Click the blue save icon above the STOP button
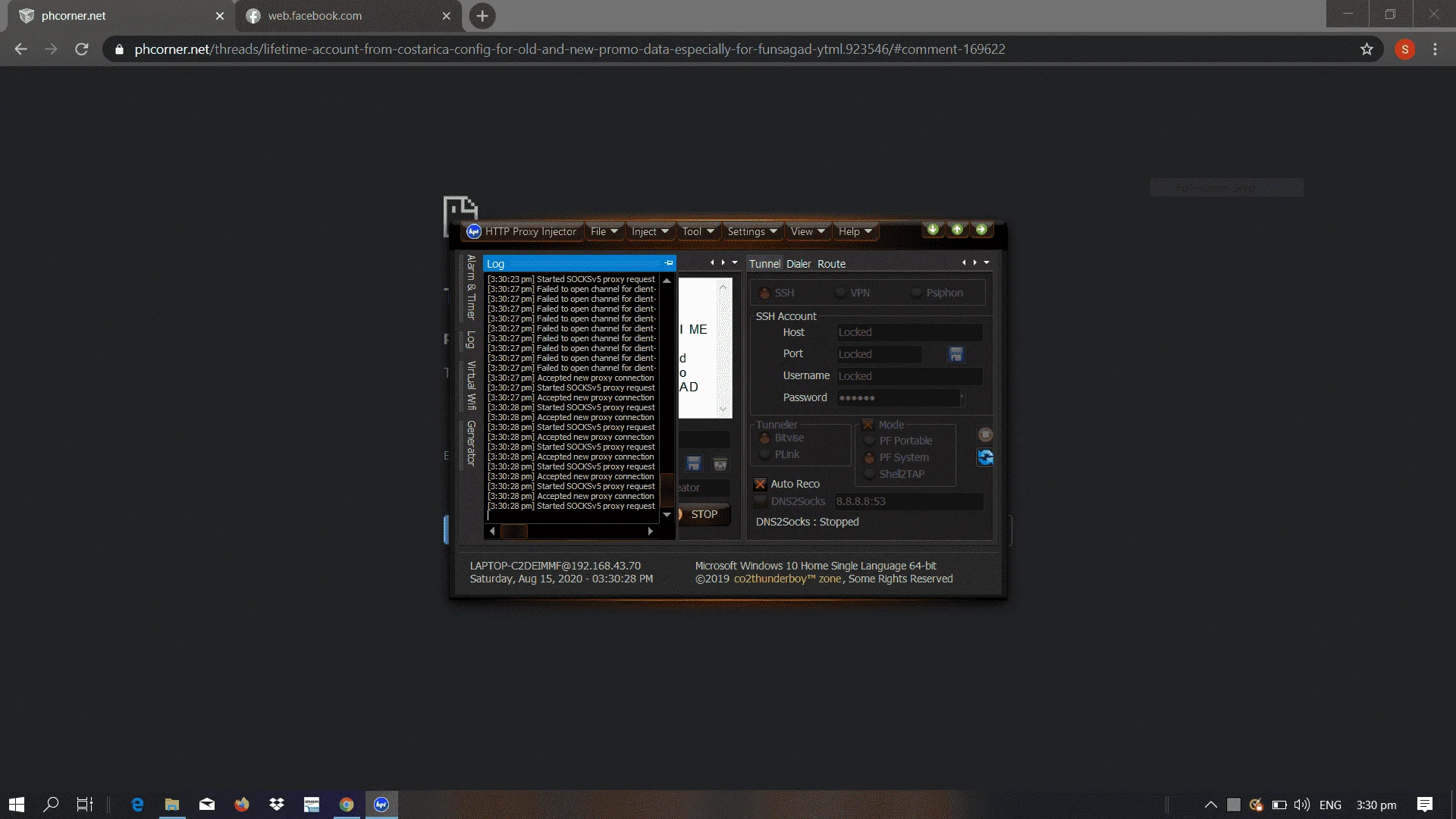The image size is (1456, 819). tap(694, 464)
